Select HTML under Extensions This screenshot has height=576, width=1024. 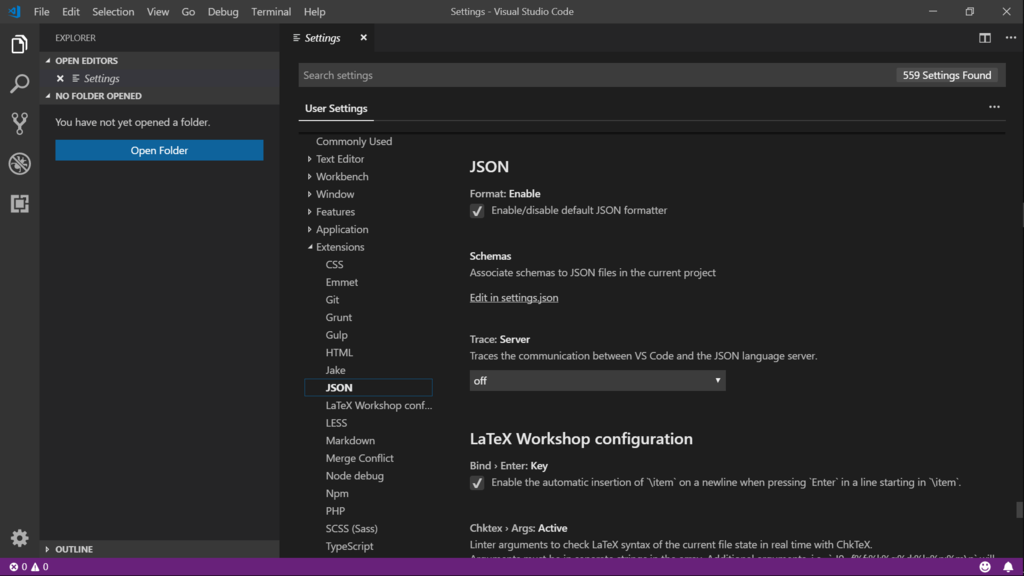tap(339, 353)
